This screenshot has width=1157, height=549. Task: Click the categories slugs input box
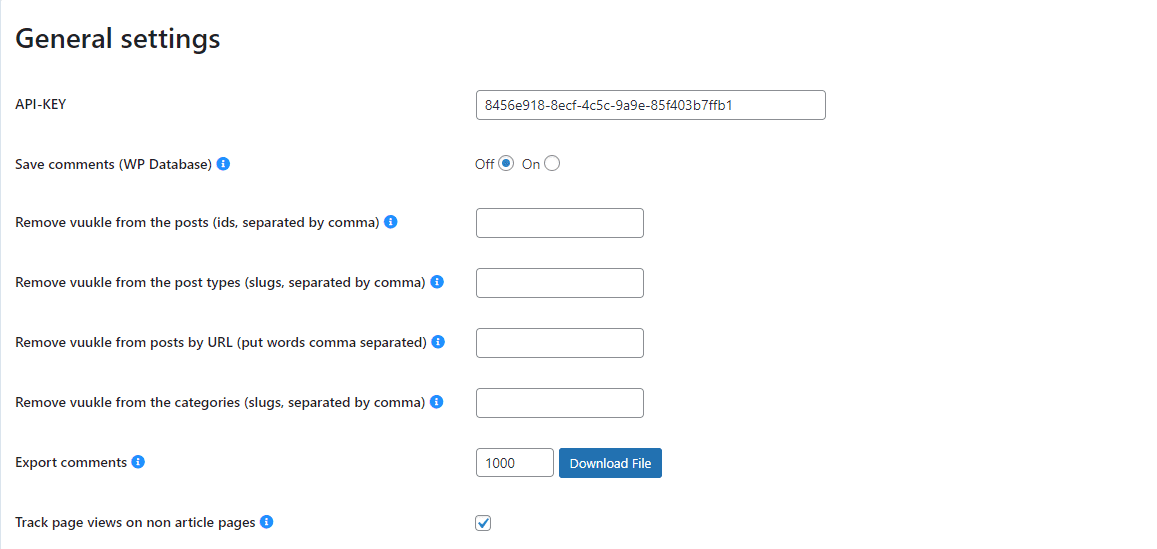click(x=560, y=403)
